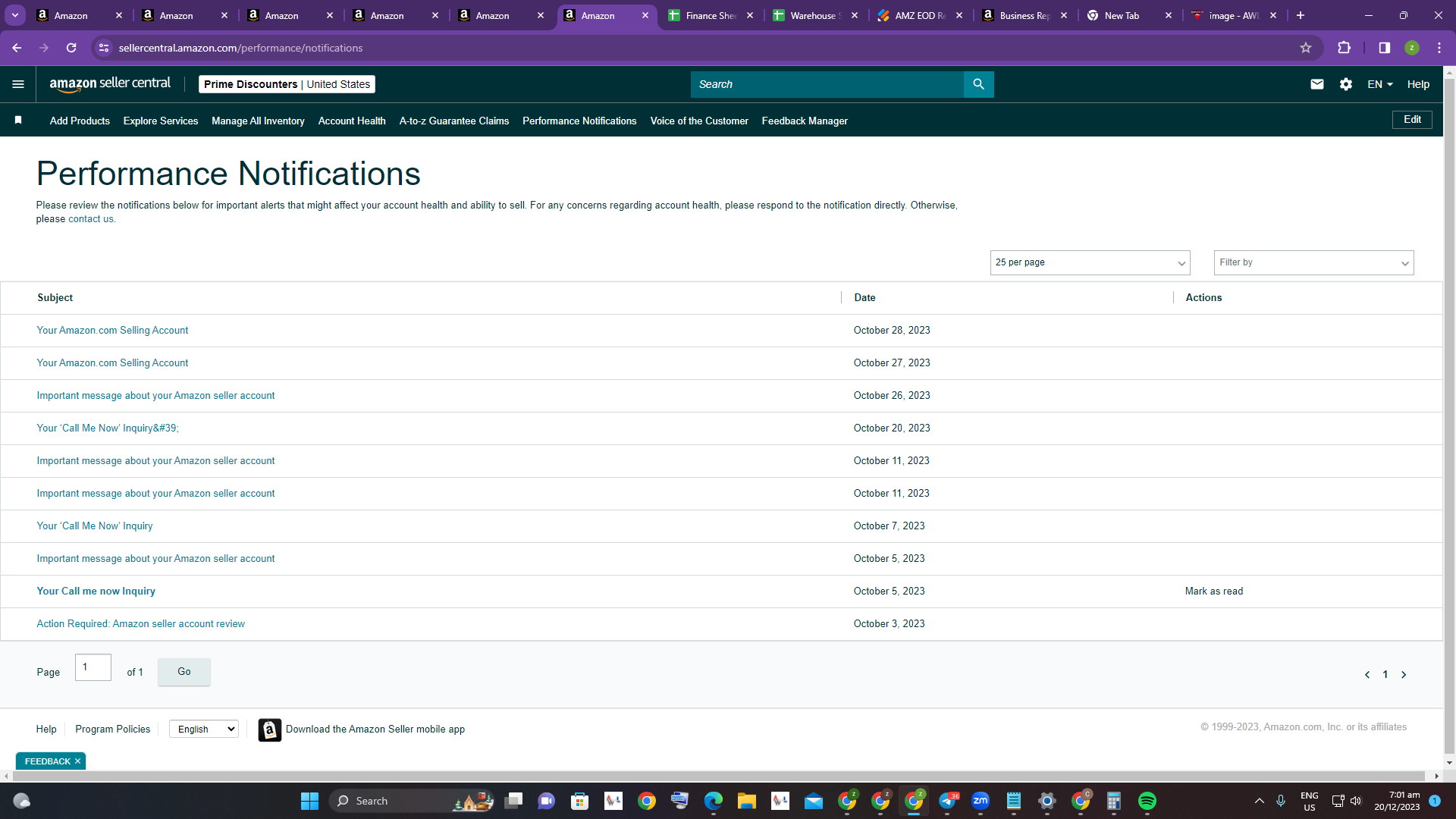Image resolution: width=1456 pixels, height=819 pixels.
Task: Click the FEEDBACK button
Action: click(x=47, y=761)
